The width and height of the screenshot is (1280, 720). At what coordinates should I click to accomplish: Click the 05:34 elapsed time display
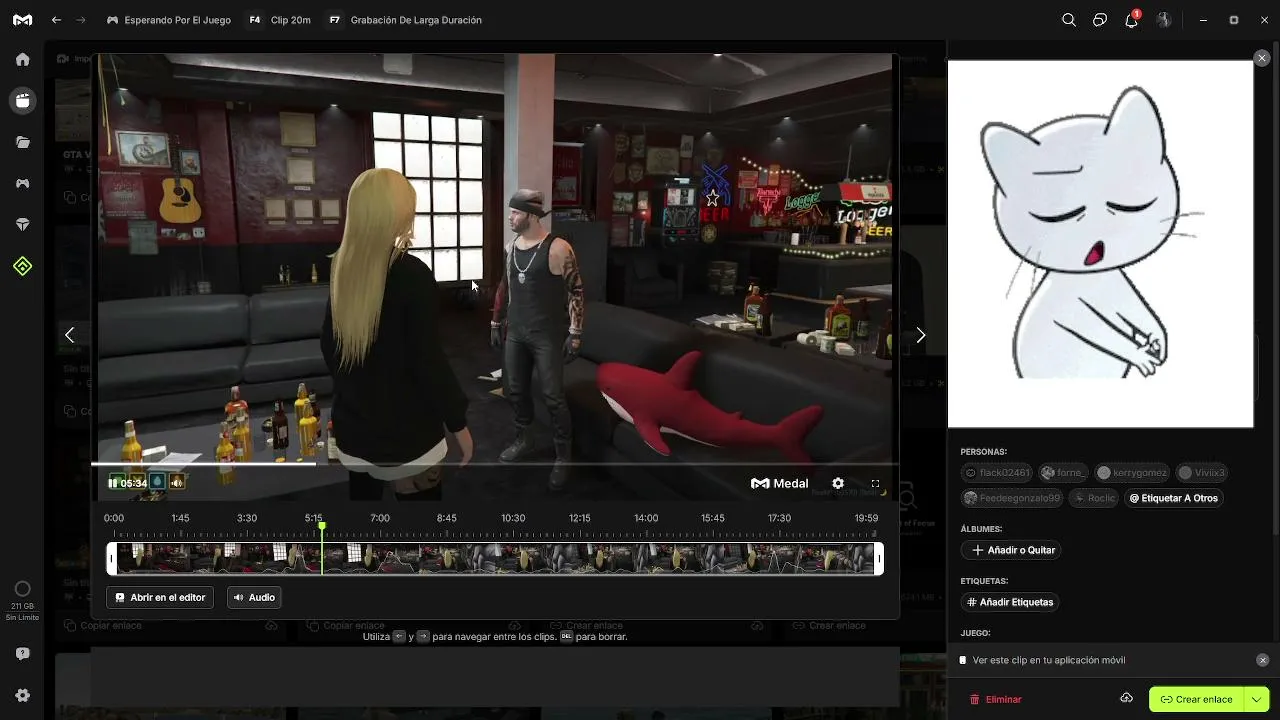coord(134,483)
